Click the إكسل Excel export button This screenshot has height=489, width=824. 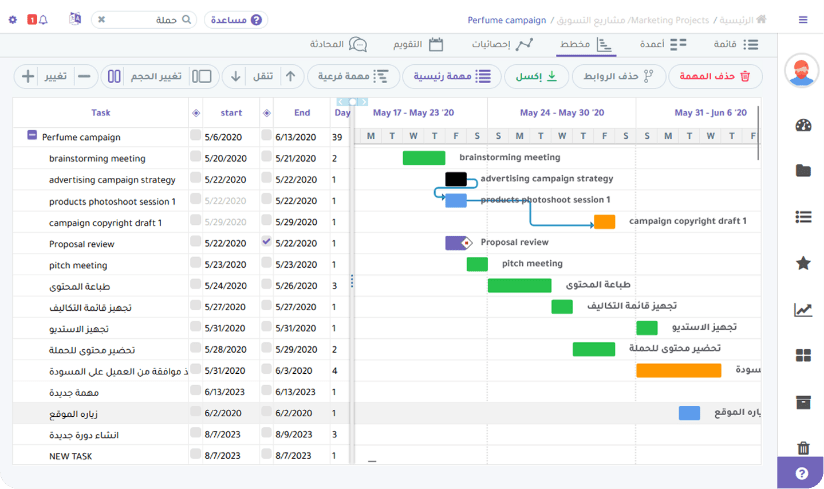(536, 76)
